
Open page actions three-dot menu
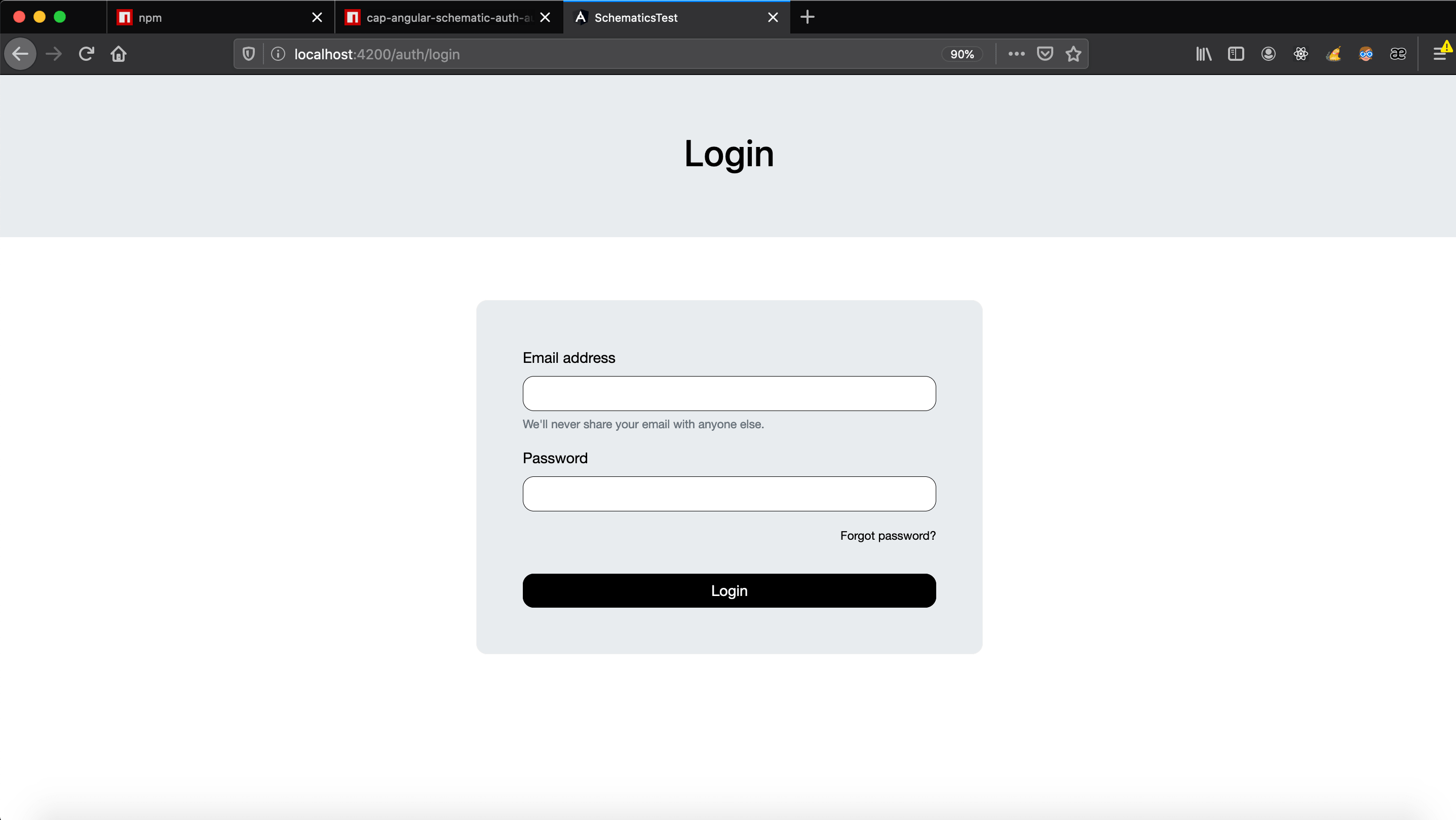[1016, 54]
